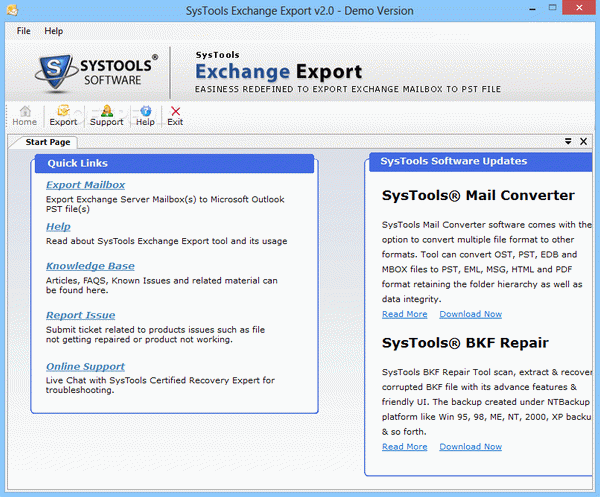This screenshot has height=497, width=600.
Task: Click the app icon in the title bar
Action: (12, 10)
